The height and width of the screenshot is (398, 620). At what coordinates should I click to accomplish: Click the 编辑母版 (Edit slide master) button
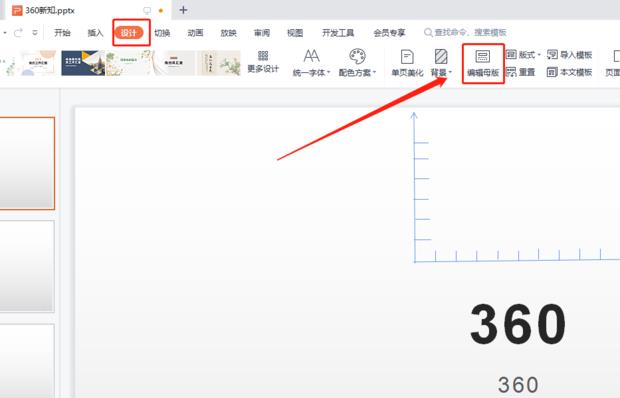(x=483, y=63)
